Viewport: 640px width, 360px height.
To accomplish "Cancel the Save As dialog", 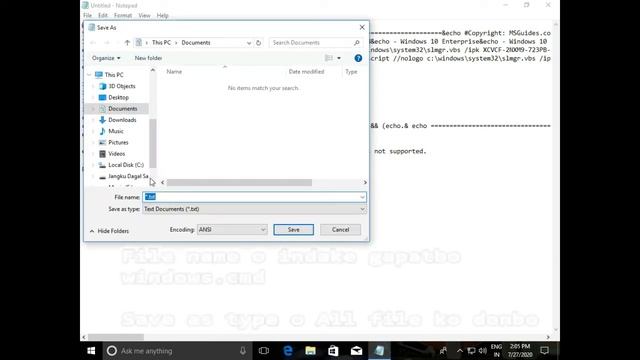I will click(x=340, y=230).
